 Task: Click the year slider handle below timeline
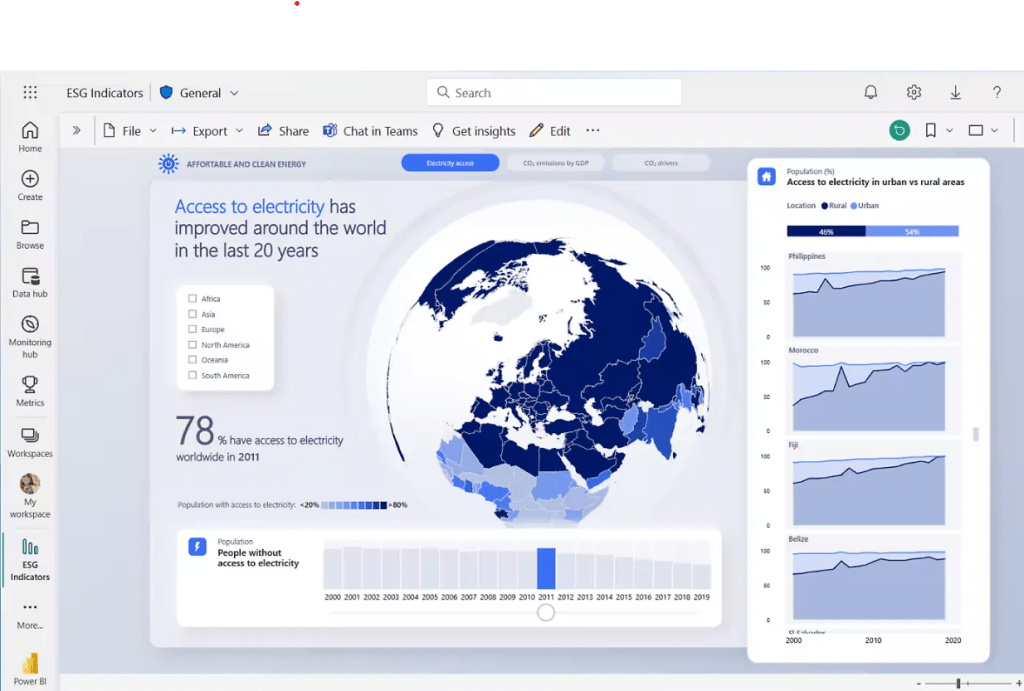pyautogui.click(x=546, y=612)
